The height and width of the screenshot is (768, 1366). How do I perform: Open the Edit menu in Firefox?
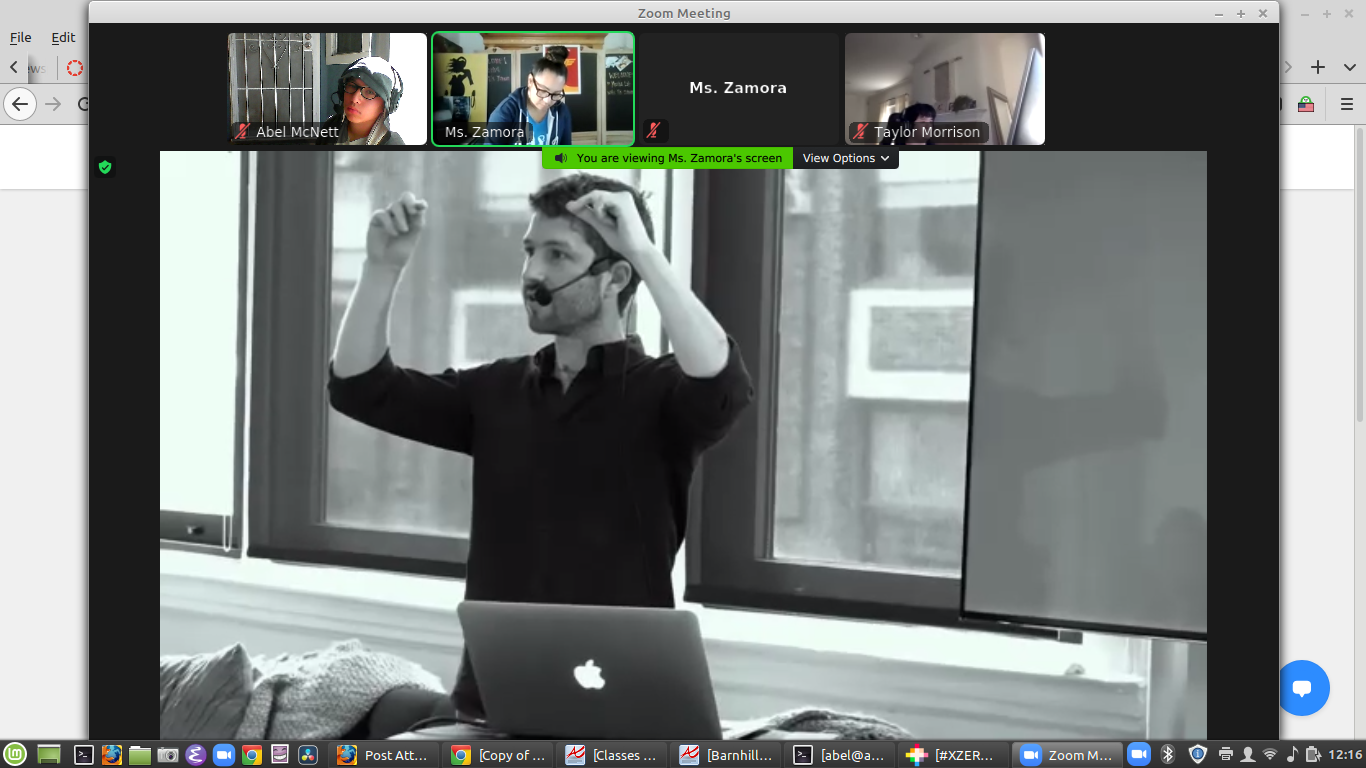click(x=63, y=37)
